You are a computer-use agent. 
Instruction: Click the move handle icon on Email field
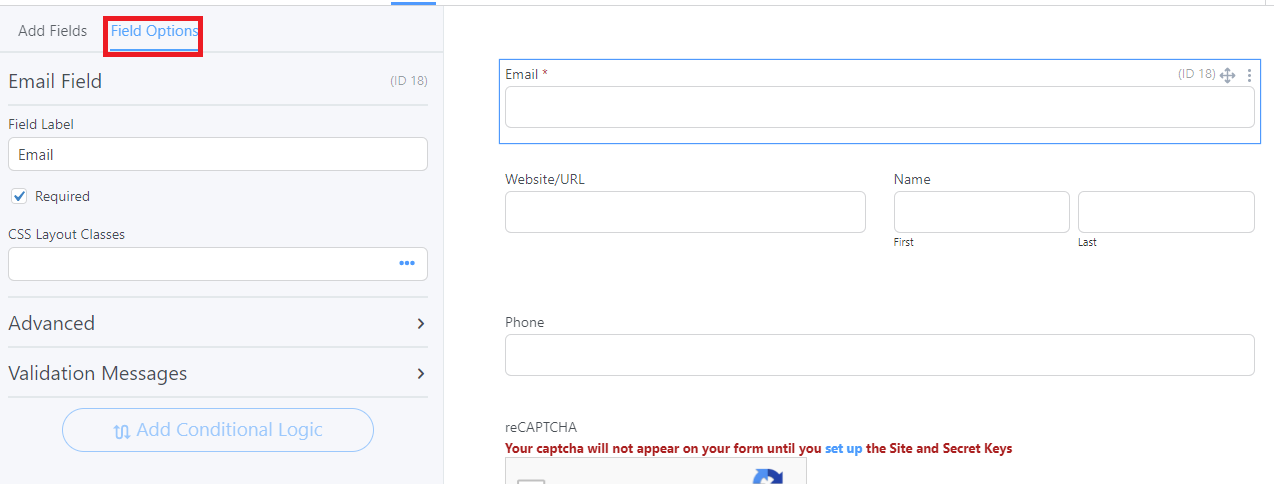point(1228,75)
